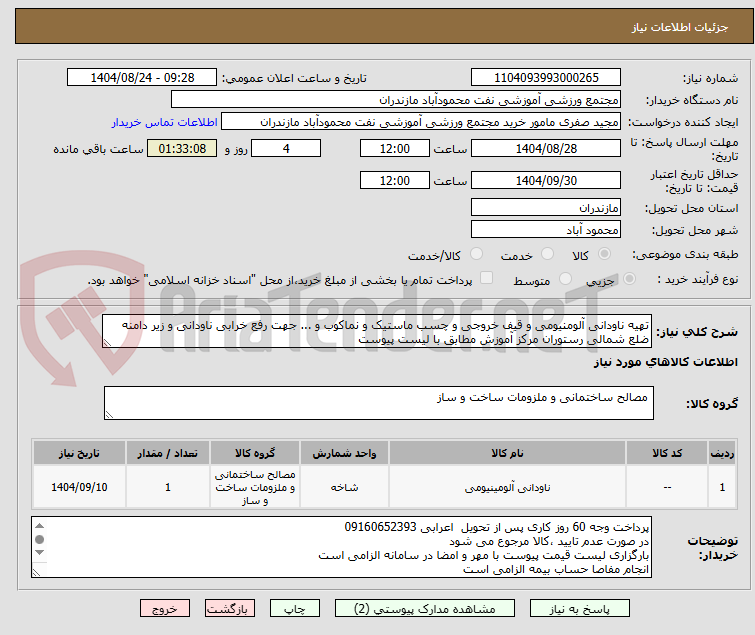Click the need number field 1104093993000265

click(546, 78)
